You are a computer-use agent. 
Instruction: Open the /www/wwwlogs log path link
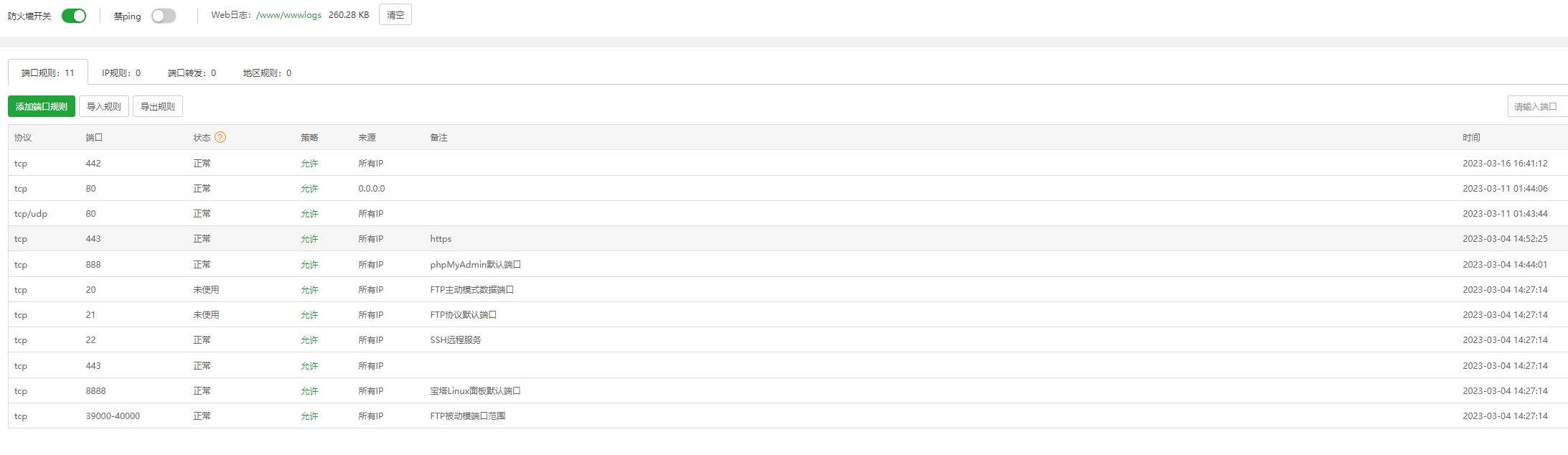pyautogui.click(x=288, y=15)
